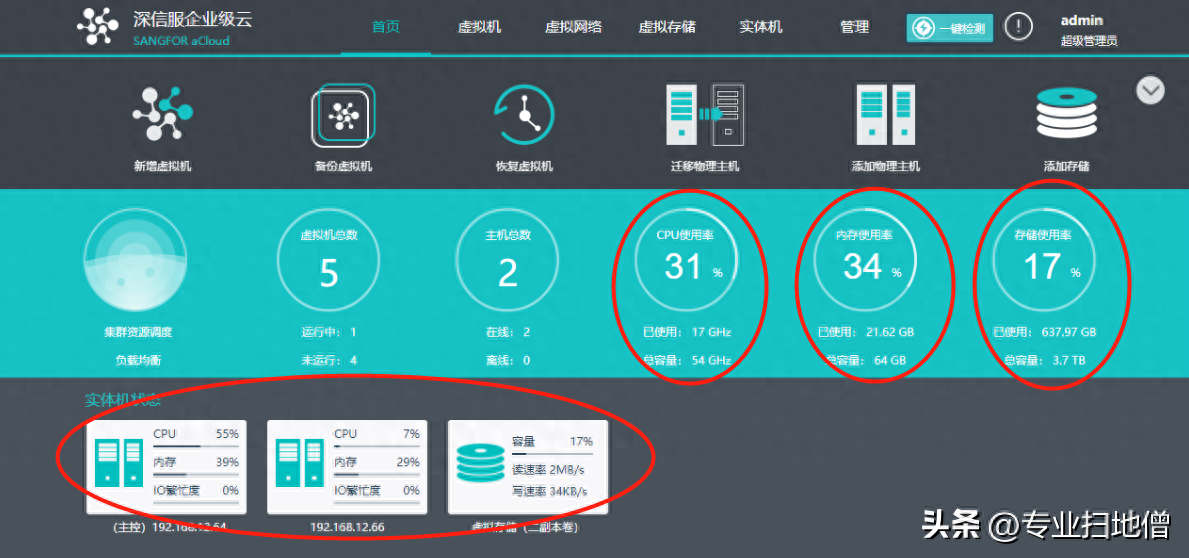Image resolution: width=1189 pixels, height=558 pixels.
Task: Click the 恢复虚拟机 restore icon
Action: [x=524, y=116]
